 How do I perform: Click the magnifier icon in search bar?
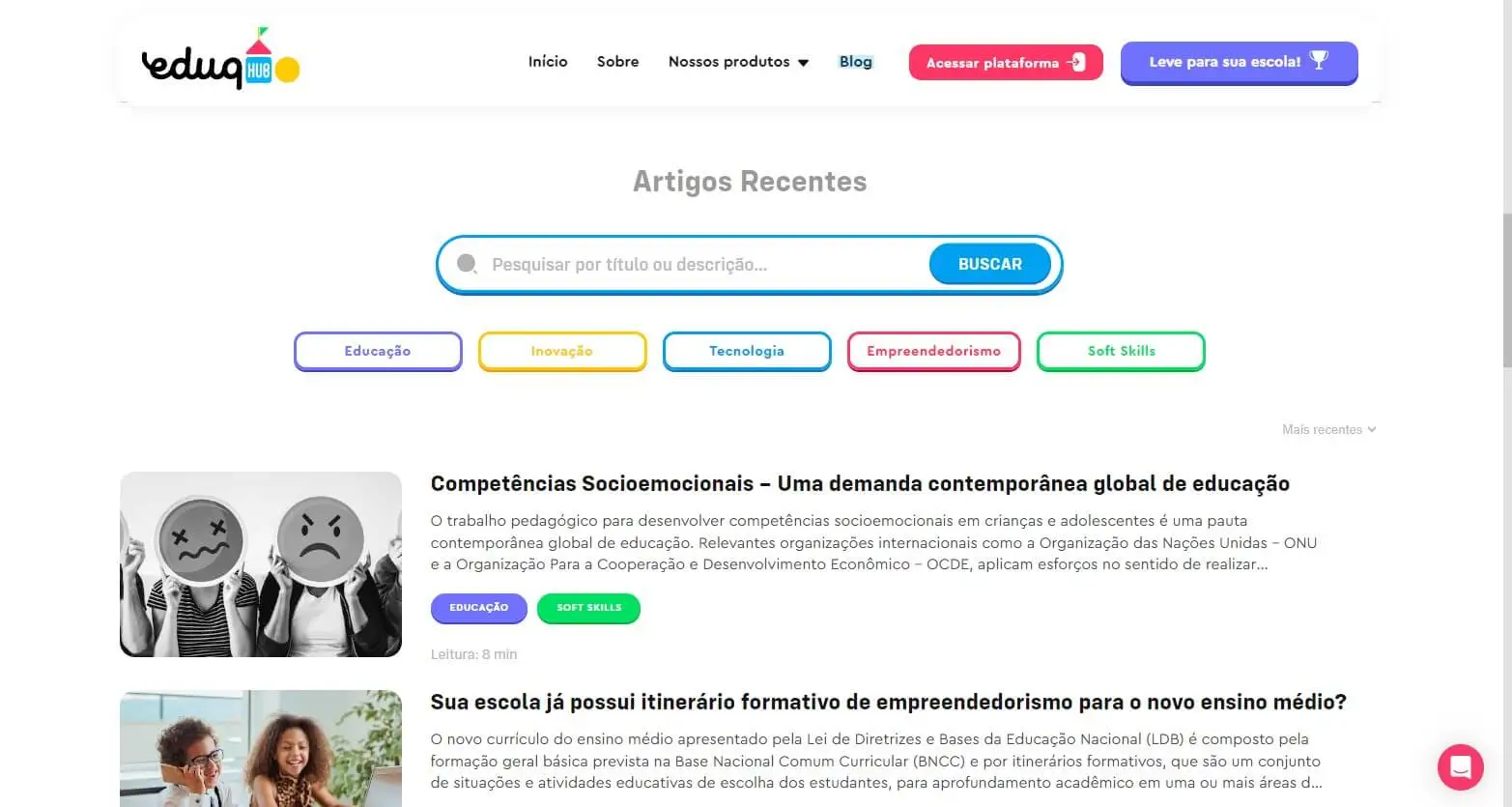467,264
